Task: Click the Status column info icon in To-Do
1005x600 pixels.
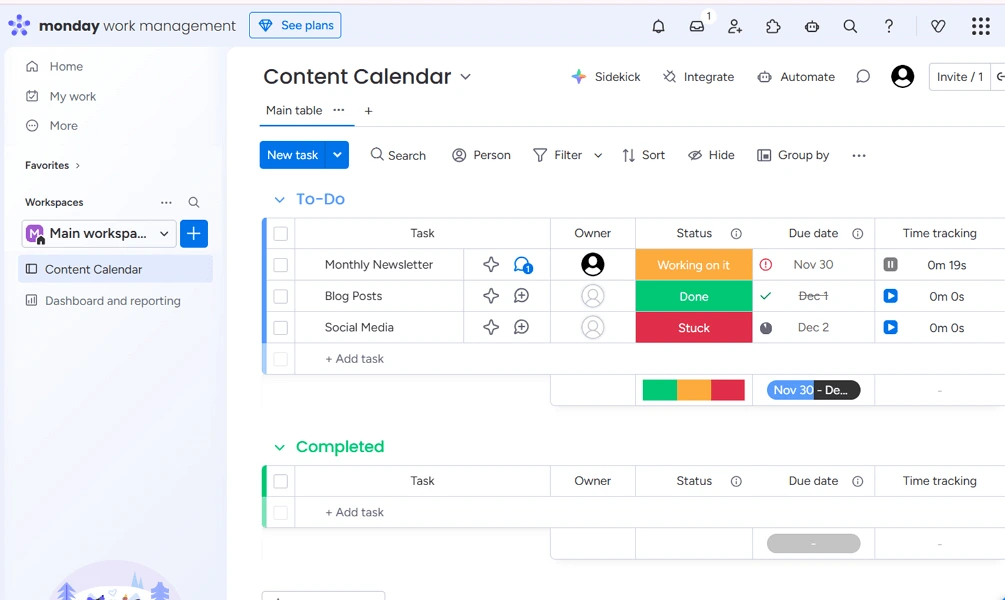Action: point(736,234)
